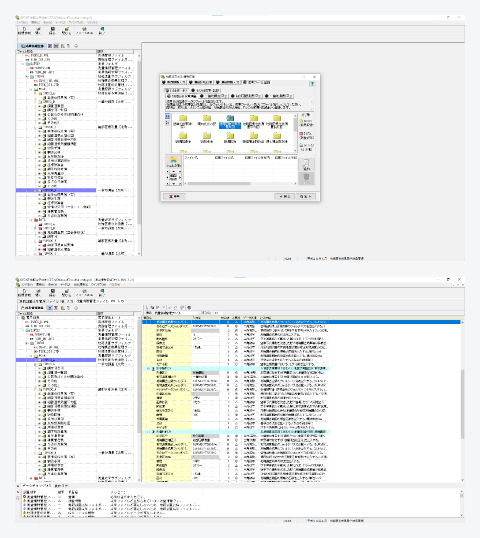Click the red X icon above top window tree

[x=56, y=46]
